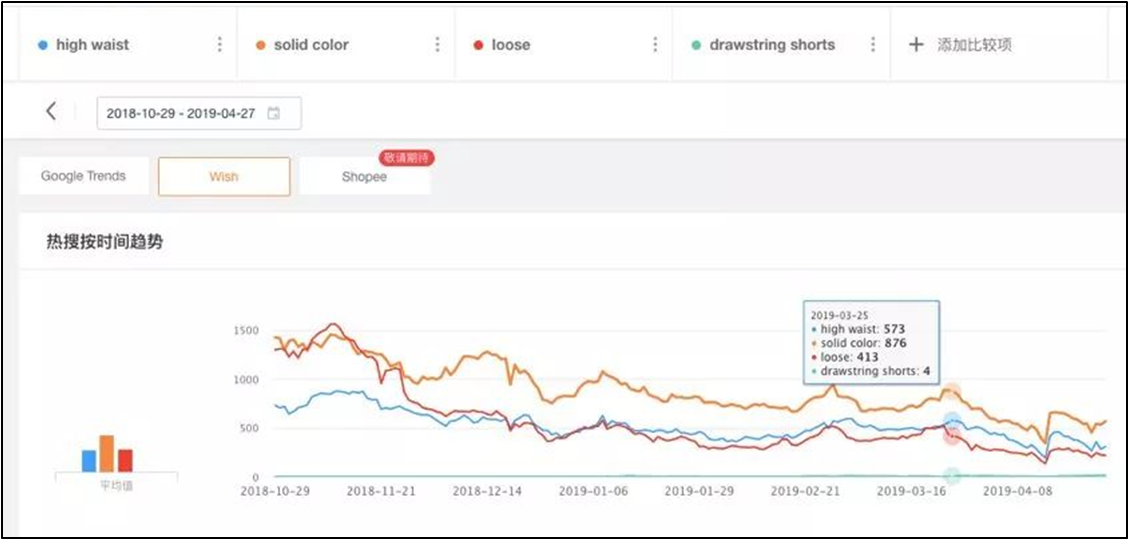Open three-dot menu next to loose
The width and height of the screenshot is (1129, 540).
(x=655, y=45)
